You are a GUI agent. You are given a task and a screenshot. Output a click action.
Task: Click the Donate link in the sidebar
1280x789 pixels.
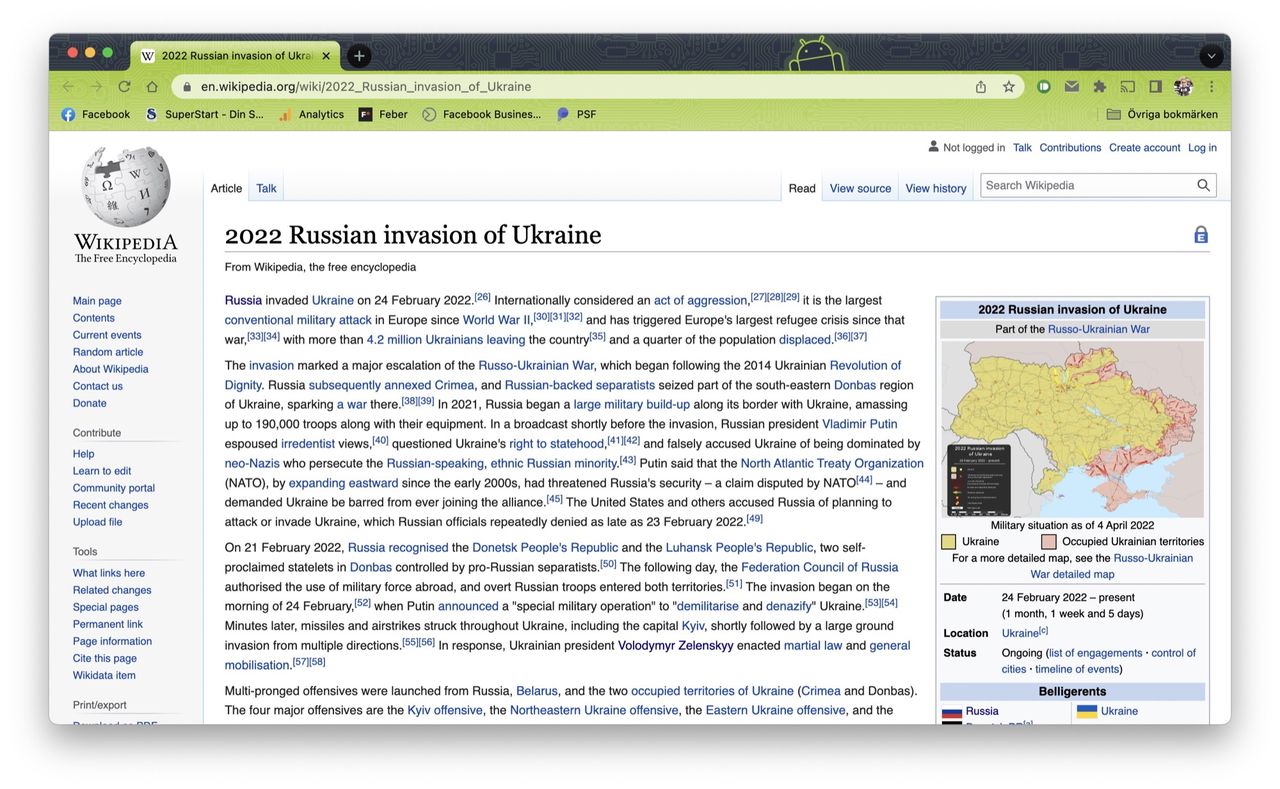click(89, 402)
